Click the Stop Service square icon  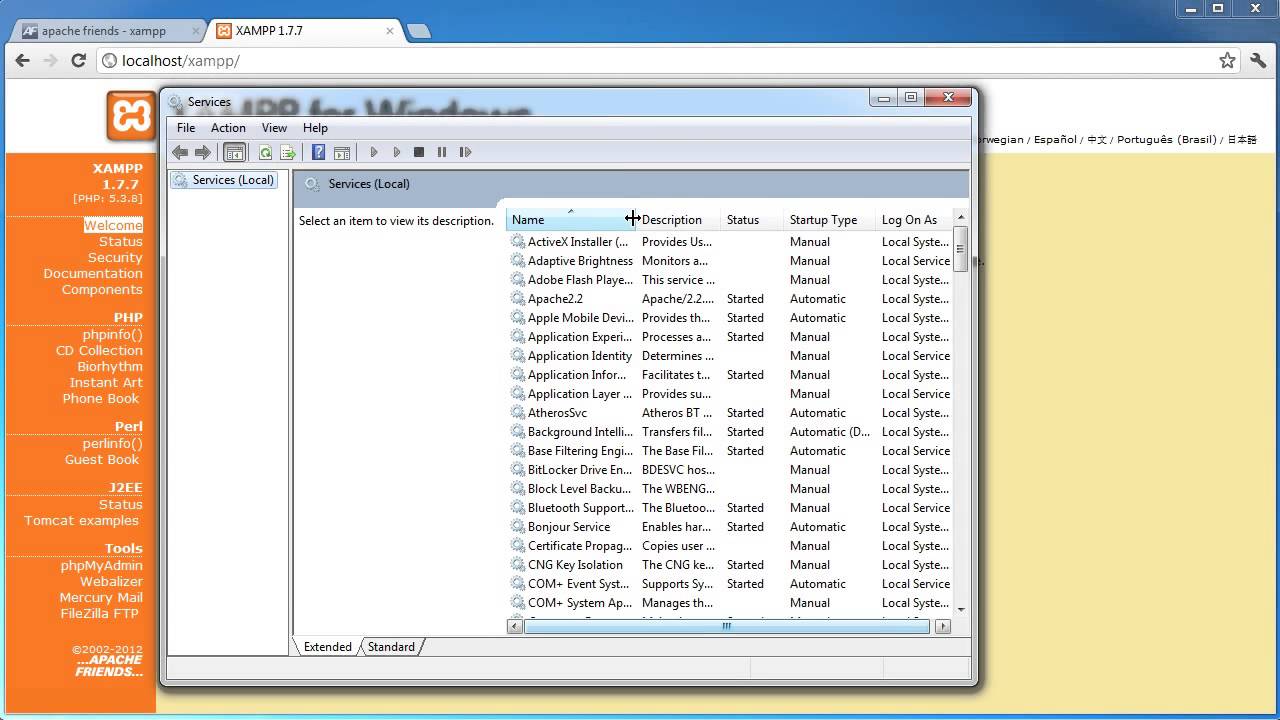(419, 152)
